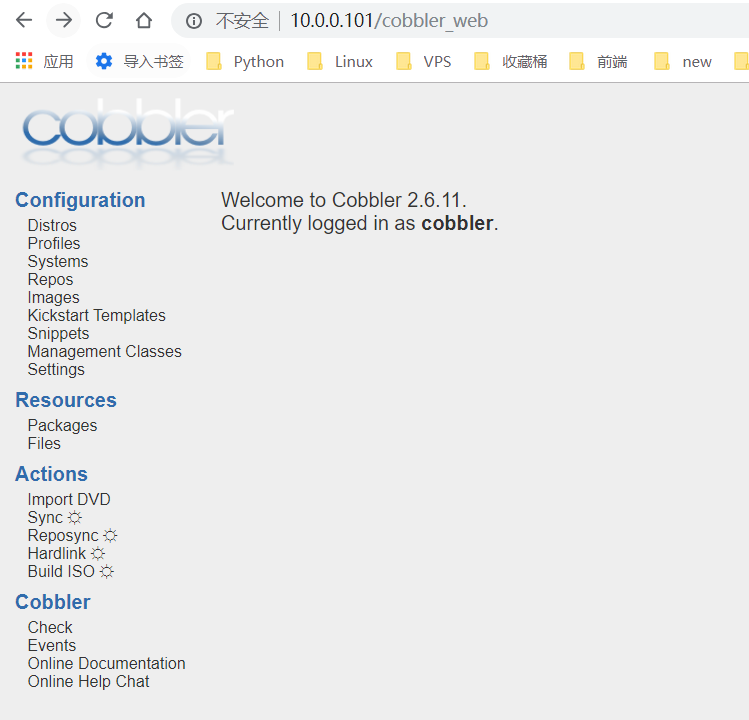Open the Python bookmark folder
The width and height of the screenshot is (749, 720).
pos(245,61)
